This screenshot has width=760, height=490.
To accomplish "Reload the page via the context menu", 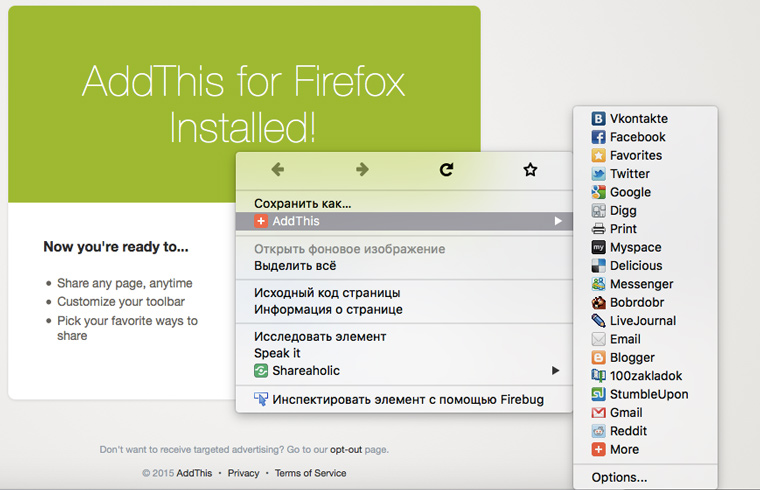I will pos(446,170).
